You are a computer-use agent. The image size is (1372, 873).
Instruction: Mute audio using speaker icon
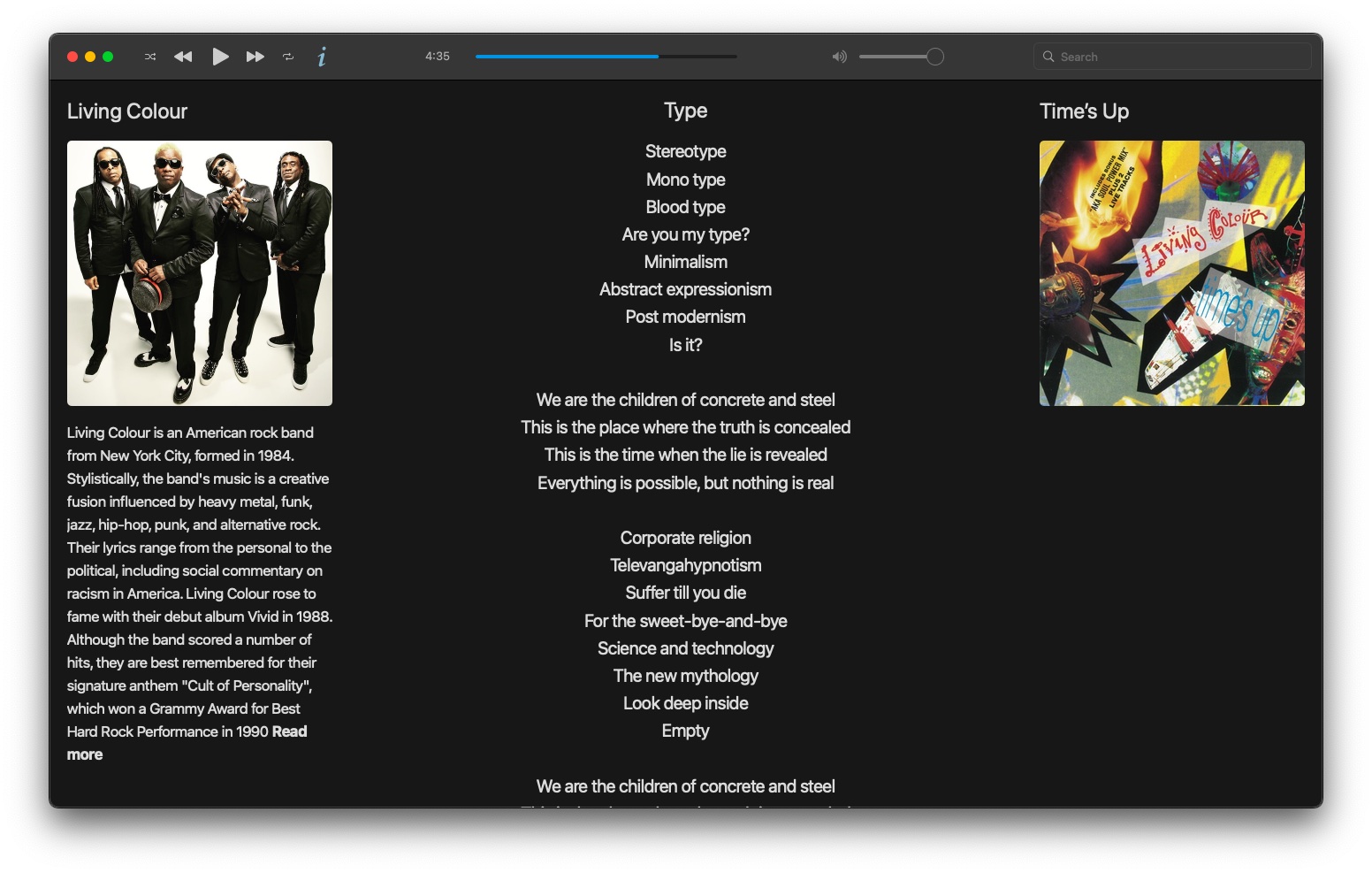(839, 57)
